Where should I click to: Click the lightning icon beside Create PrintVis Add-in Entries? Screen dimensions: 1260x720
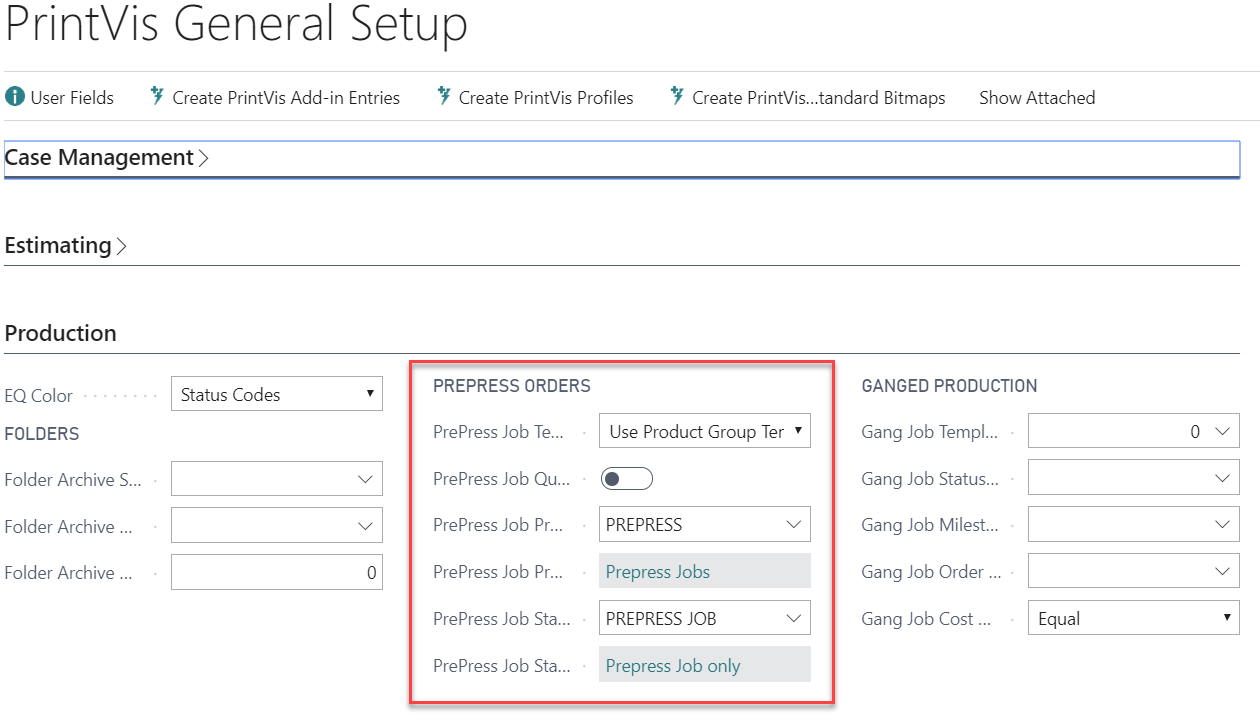tap(156, 97)
